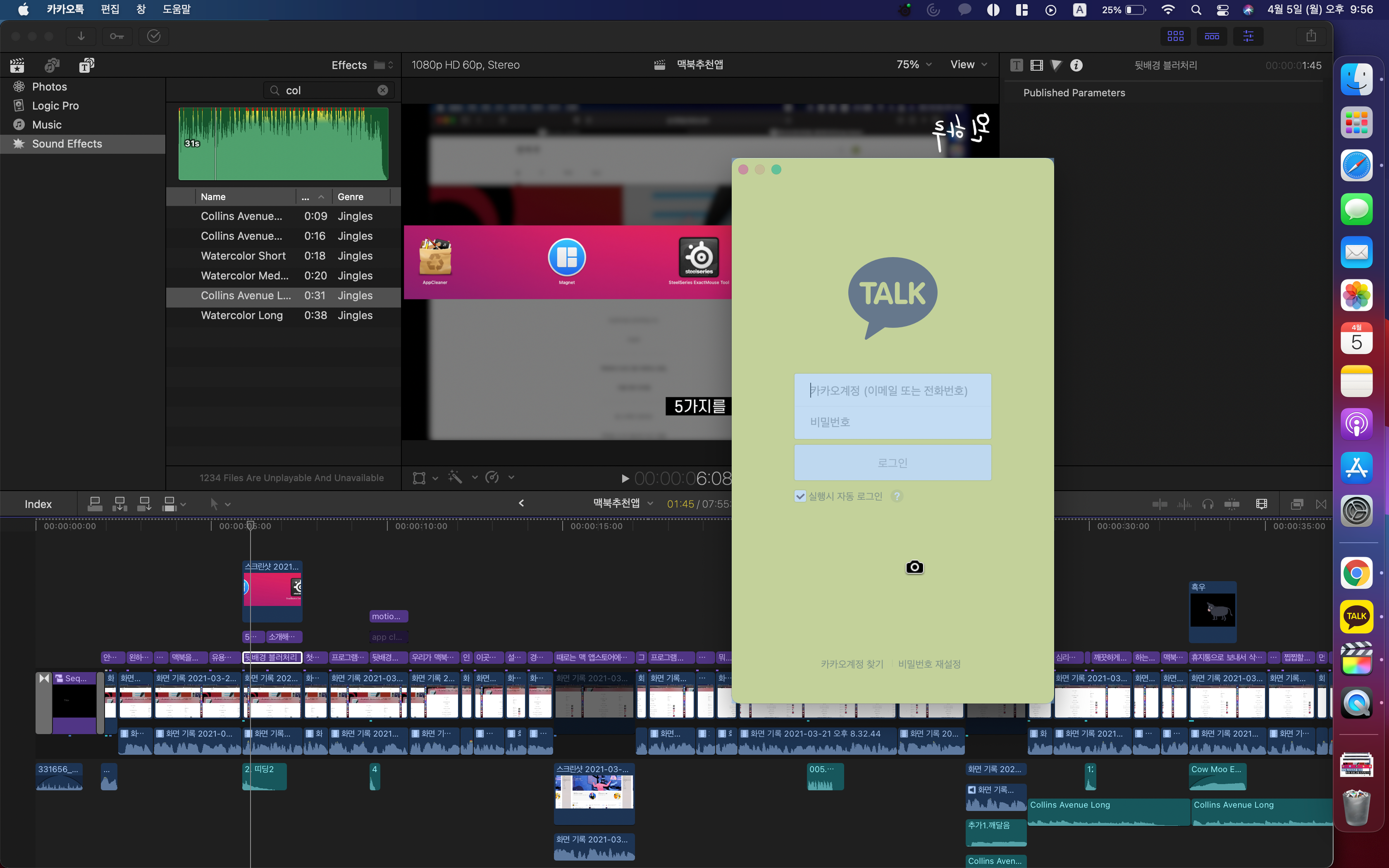The height and width of the screenshot is (868, 1389).
Task: Toggle snapping in timeline toolbar
Action: click(1232, 504)
